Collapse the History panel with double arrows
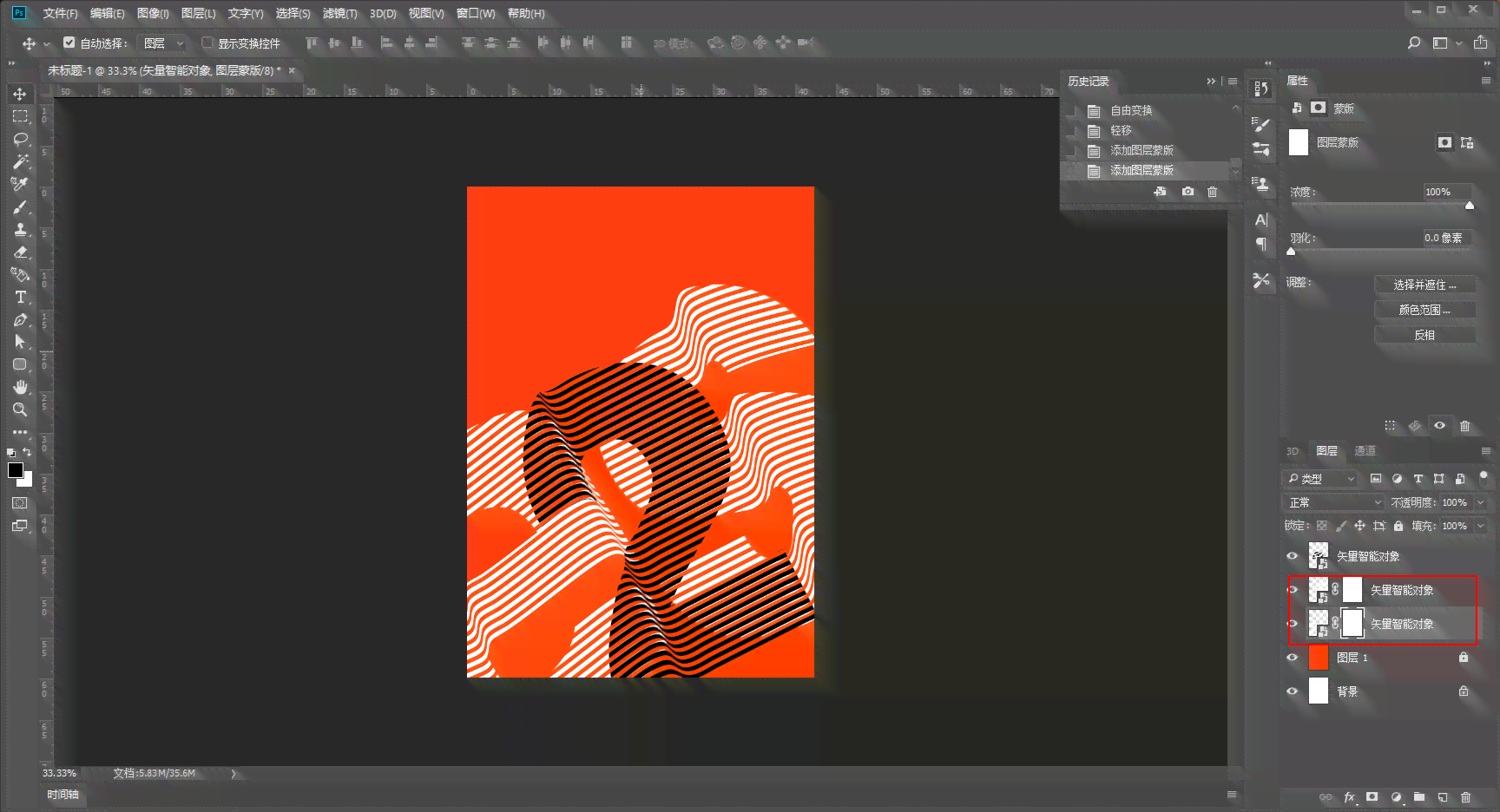1500x812 pixels. pos(1211,82)
